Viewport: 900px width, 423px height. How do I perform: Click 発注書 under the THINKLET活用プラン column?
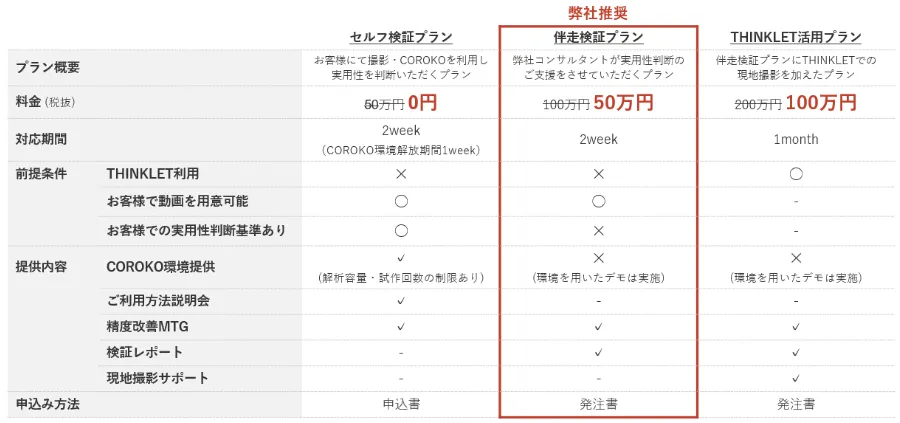796,404
